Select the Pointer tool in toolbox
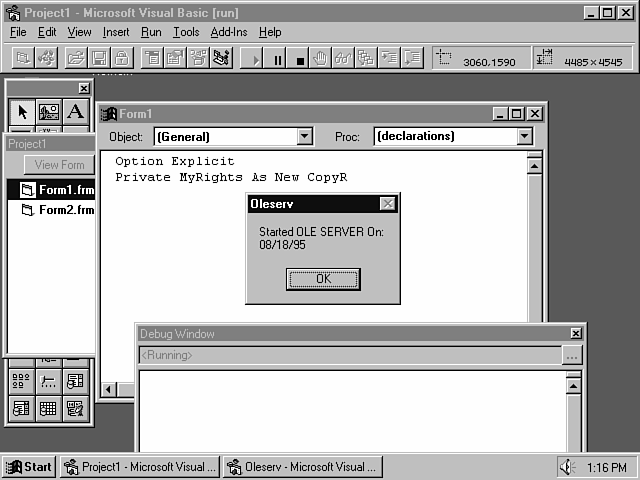 click(x=22, y=111)
